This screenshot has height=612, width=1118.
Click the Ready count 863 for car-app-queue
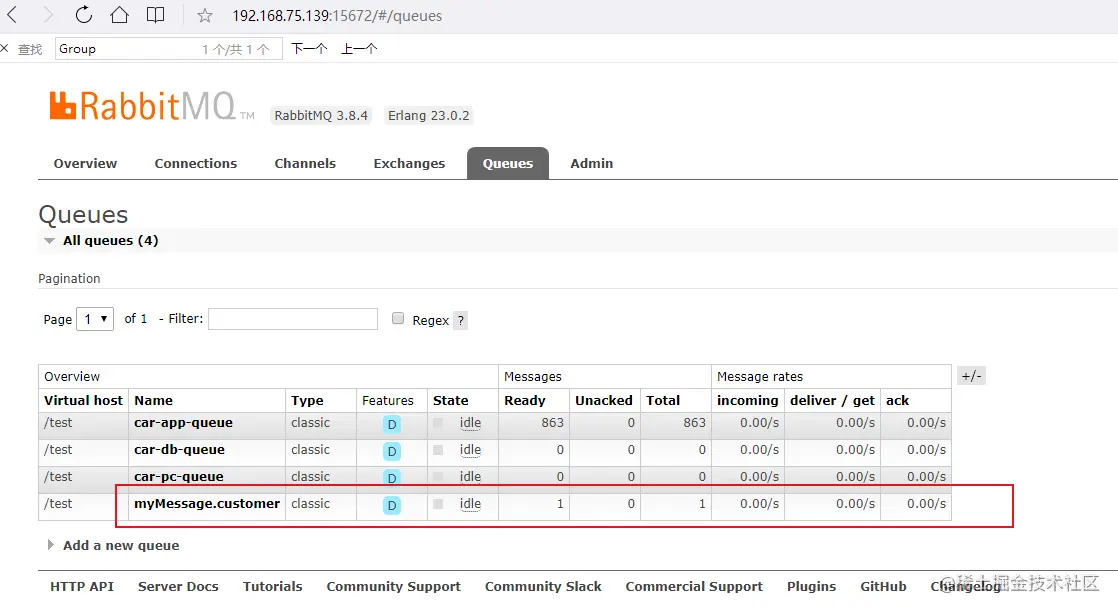click(x=553, y=422)
